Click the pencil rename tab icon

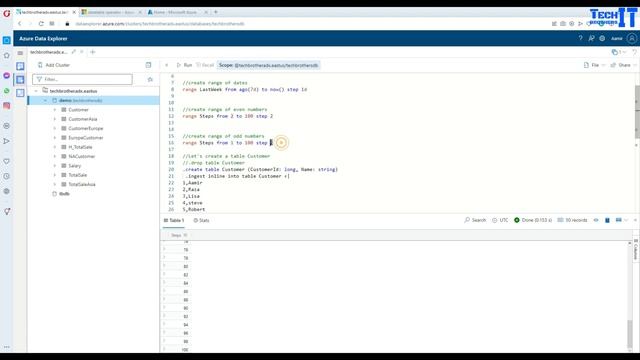73,52
